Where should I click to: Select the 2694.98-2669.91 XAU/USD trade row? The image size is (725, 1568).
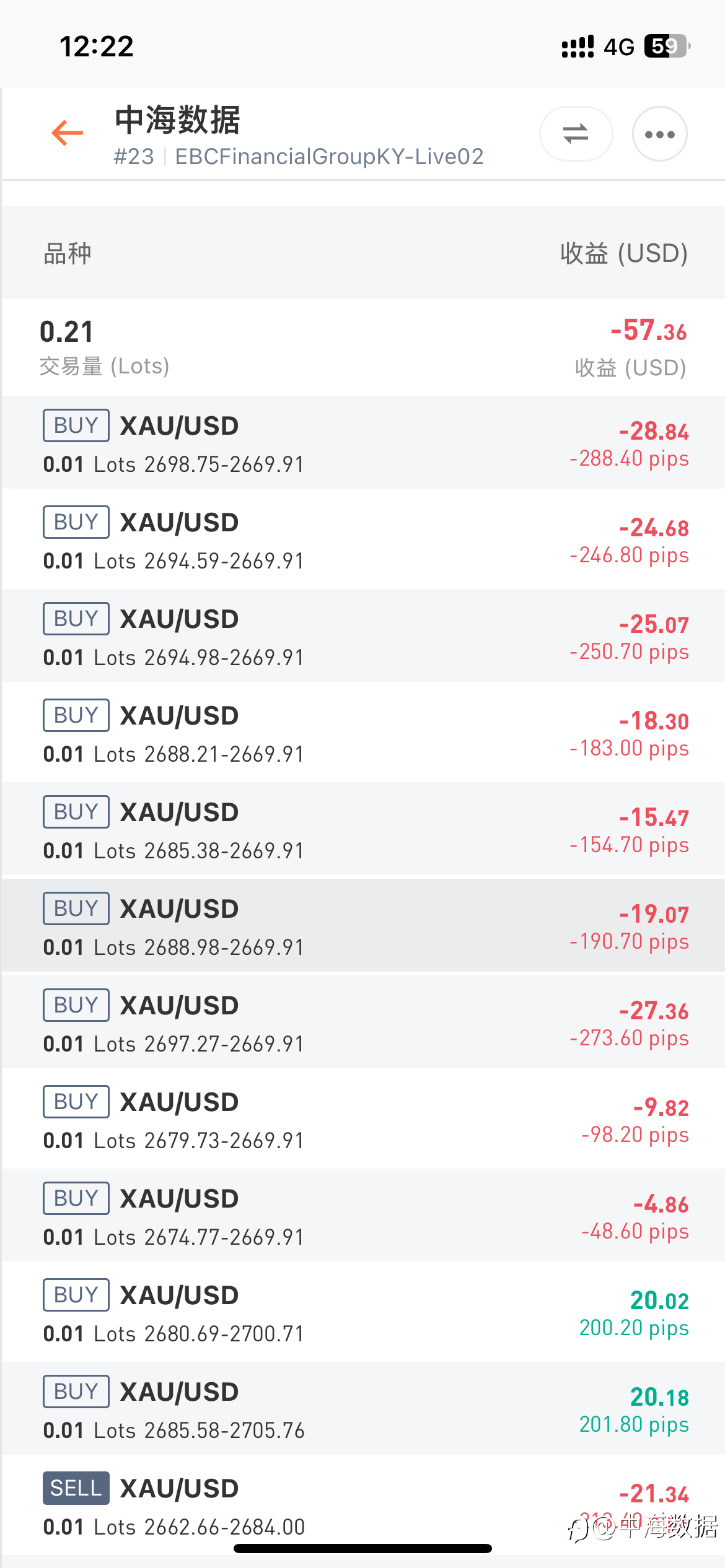point(362,637)
